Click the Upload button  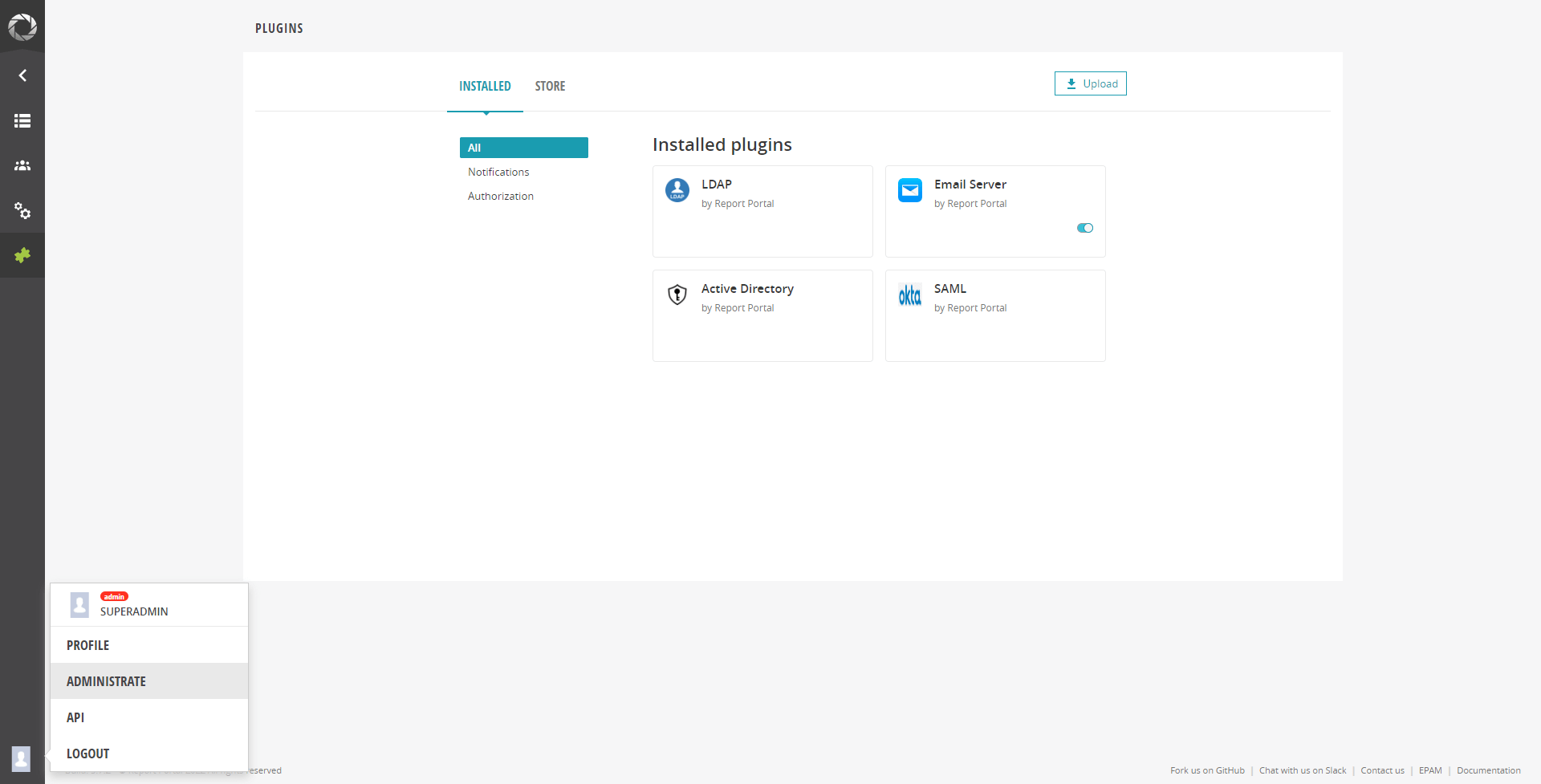(x=1090, y=83)
